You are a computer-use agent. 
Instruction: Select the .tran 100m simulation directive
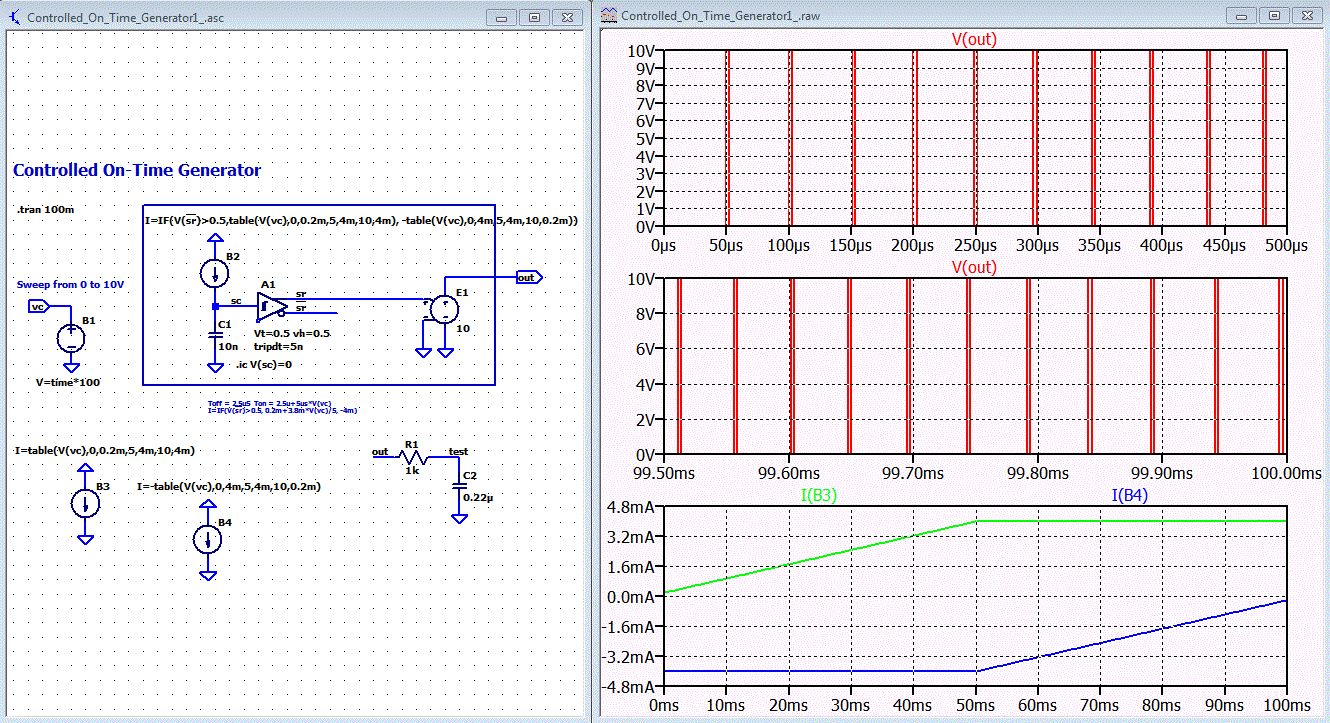pos(46,210)
